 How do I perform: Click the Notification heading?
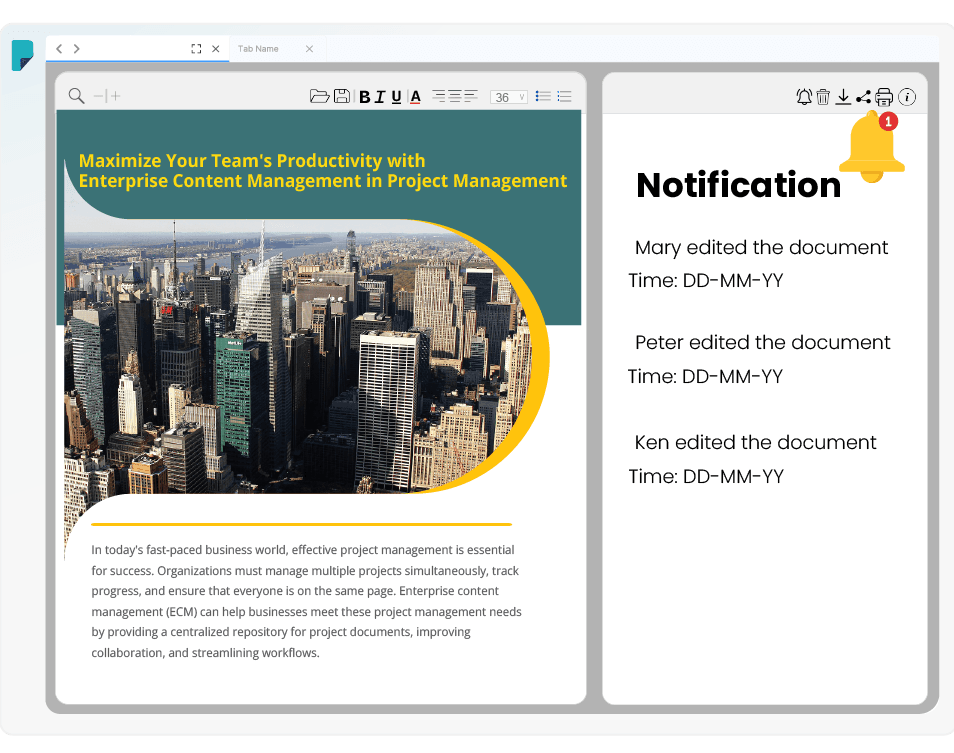pos(738,185)
